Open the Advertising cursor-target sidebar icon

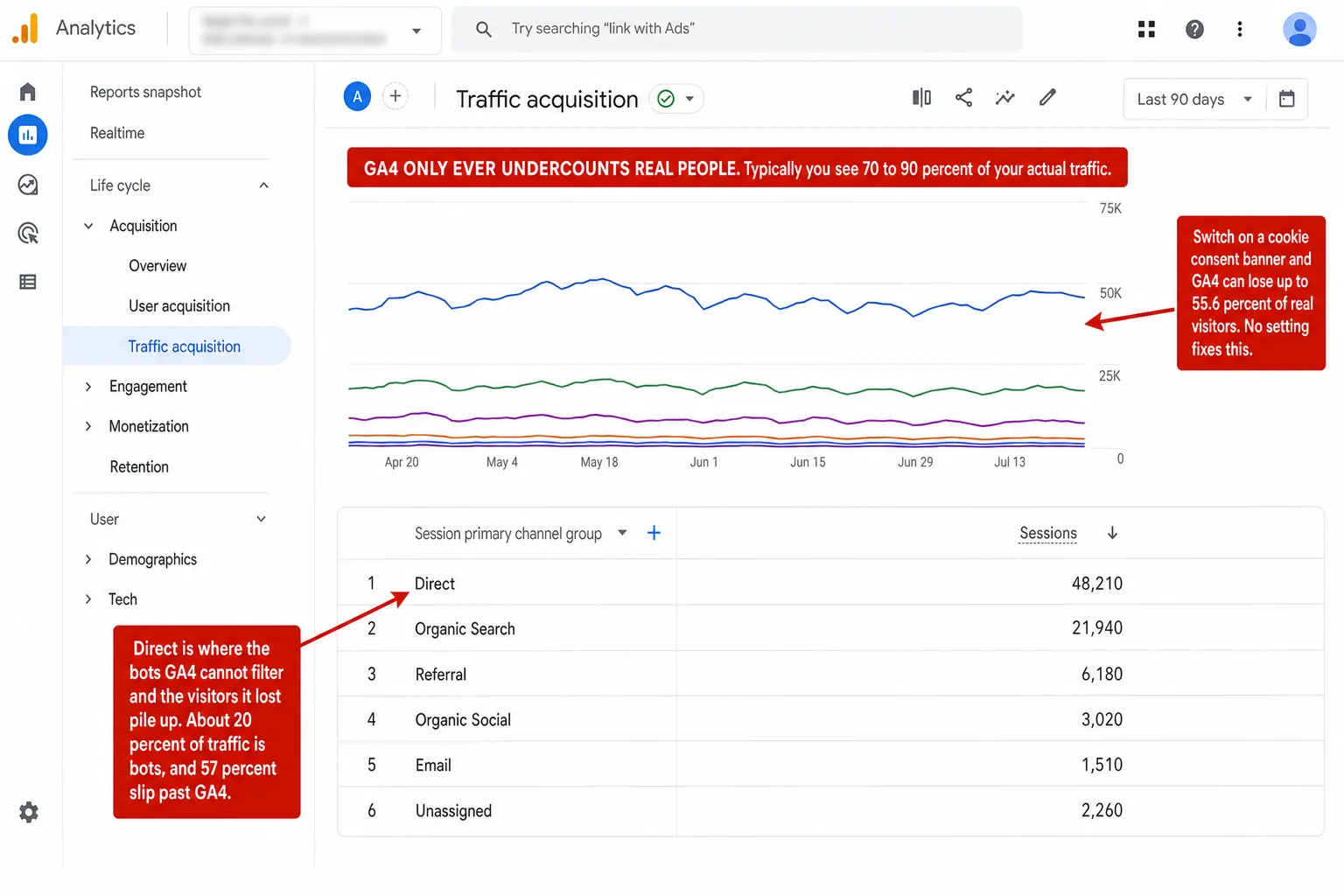tap(28, 233)
